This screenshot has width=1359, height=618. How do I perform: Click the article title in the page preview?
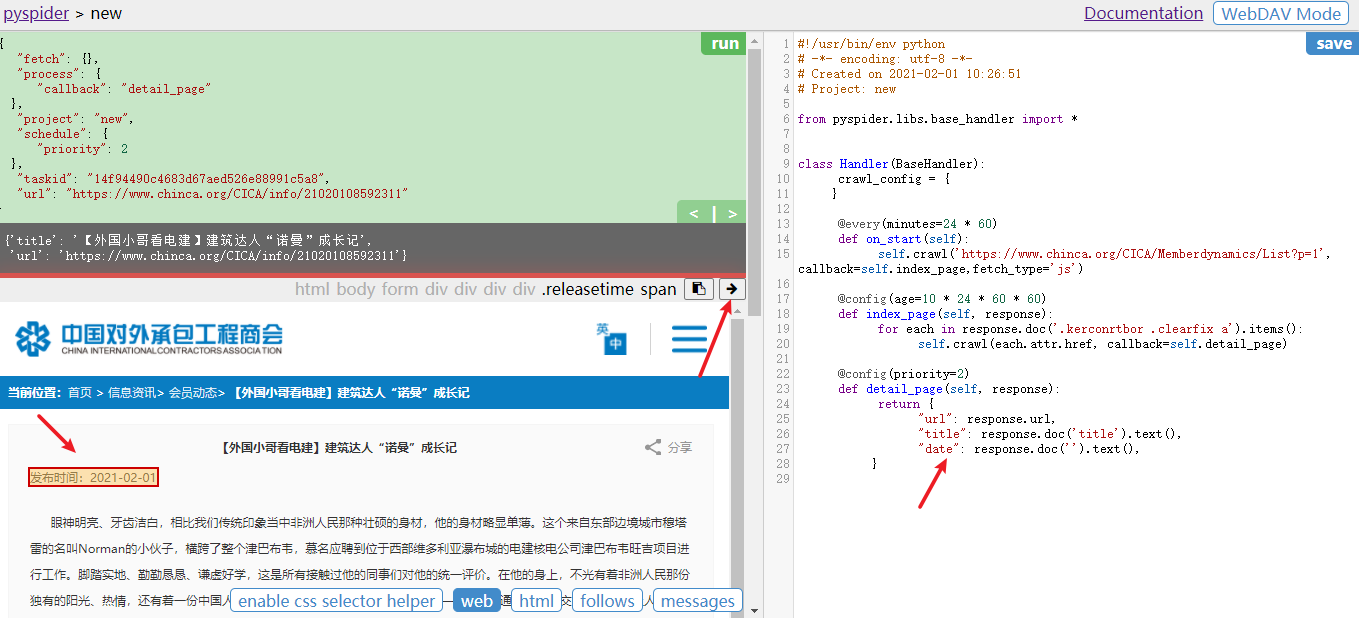(x=338, y=447)
